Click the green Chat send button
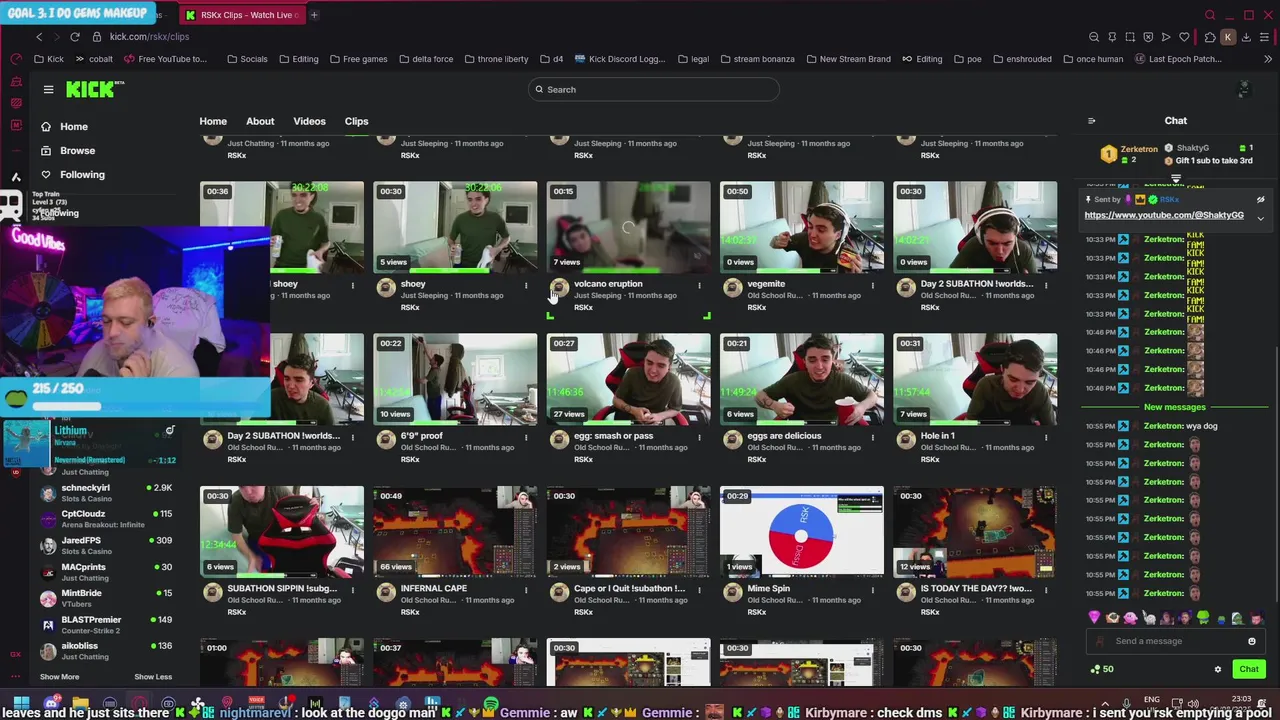 (x=1249, y=669)
